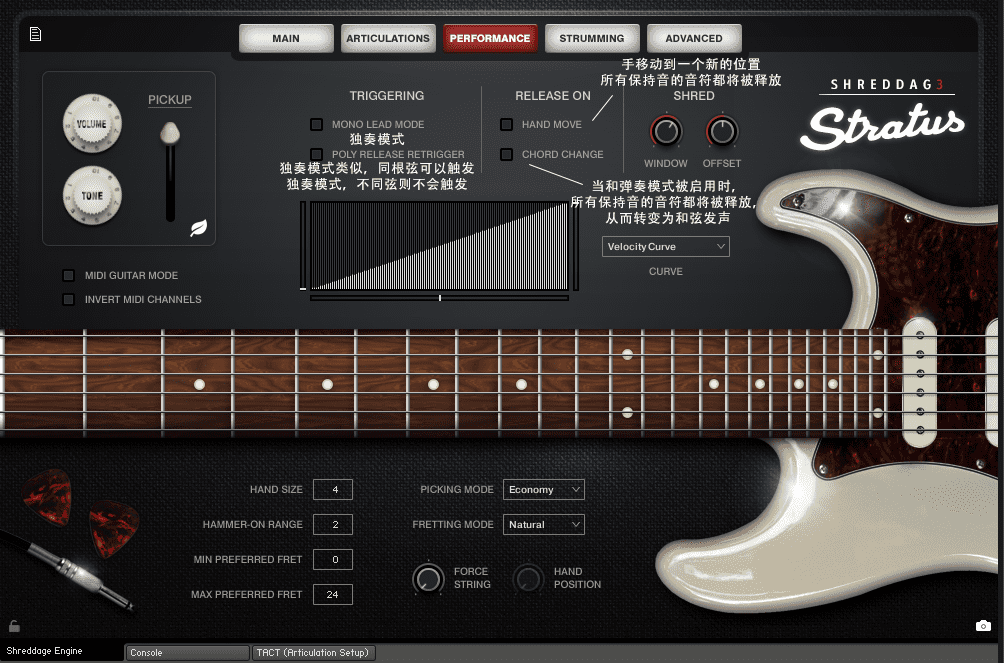Click the HAMMER-ON RANGE value field

click(x=333, y=525)
